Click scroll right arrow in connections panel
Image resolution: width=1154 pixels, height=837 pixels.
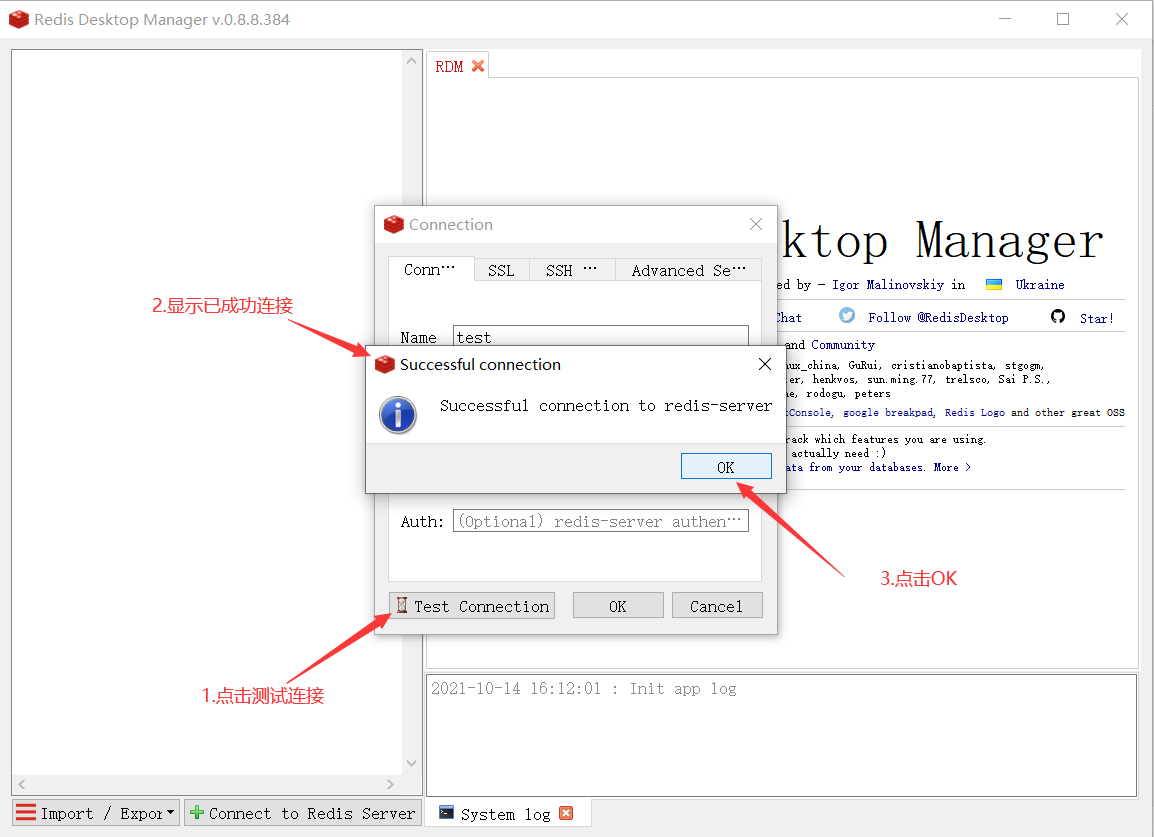[x=390, y=784]
